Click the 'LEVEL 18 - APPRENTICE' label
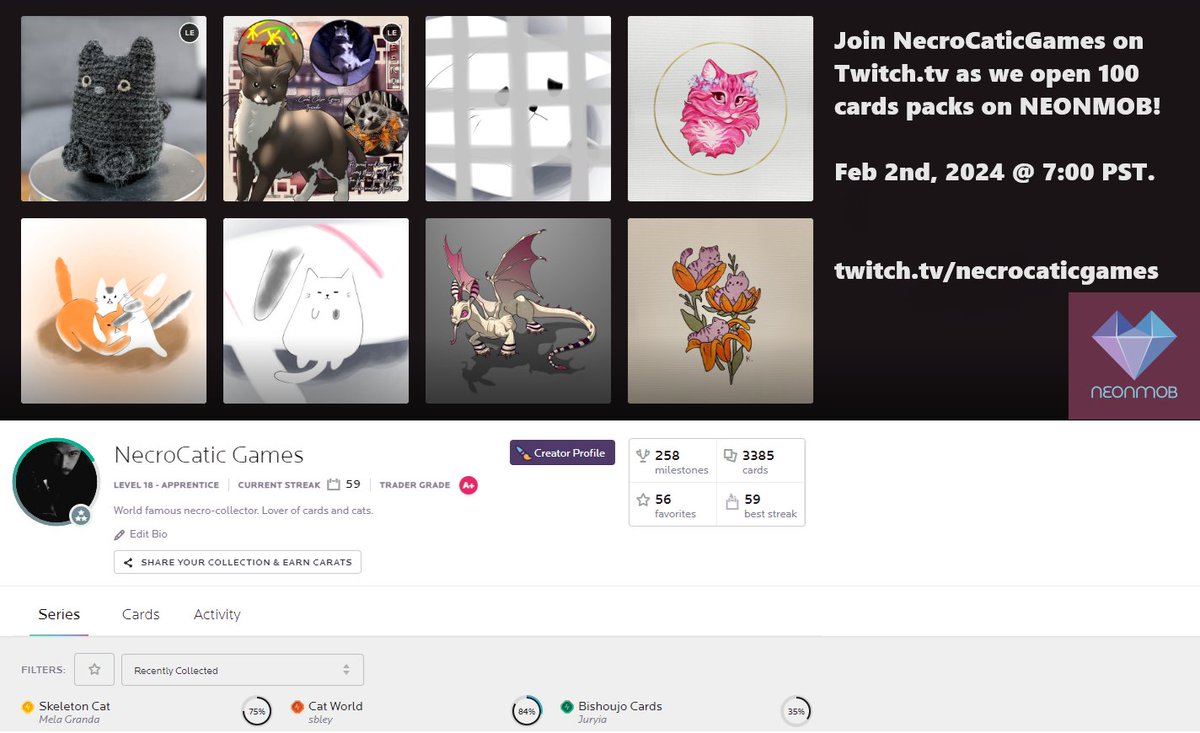 coord(164,485)
